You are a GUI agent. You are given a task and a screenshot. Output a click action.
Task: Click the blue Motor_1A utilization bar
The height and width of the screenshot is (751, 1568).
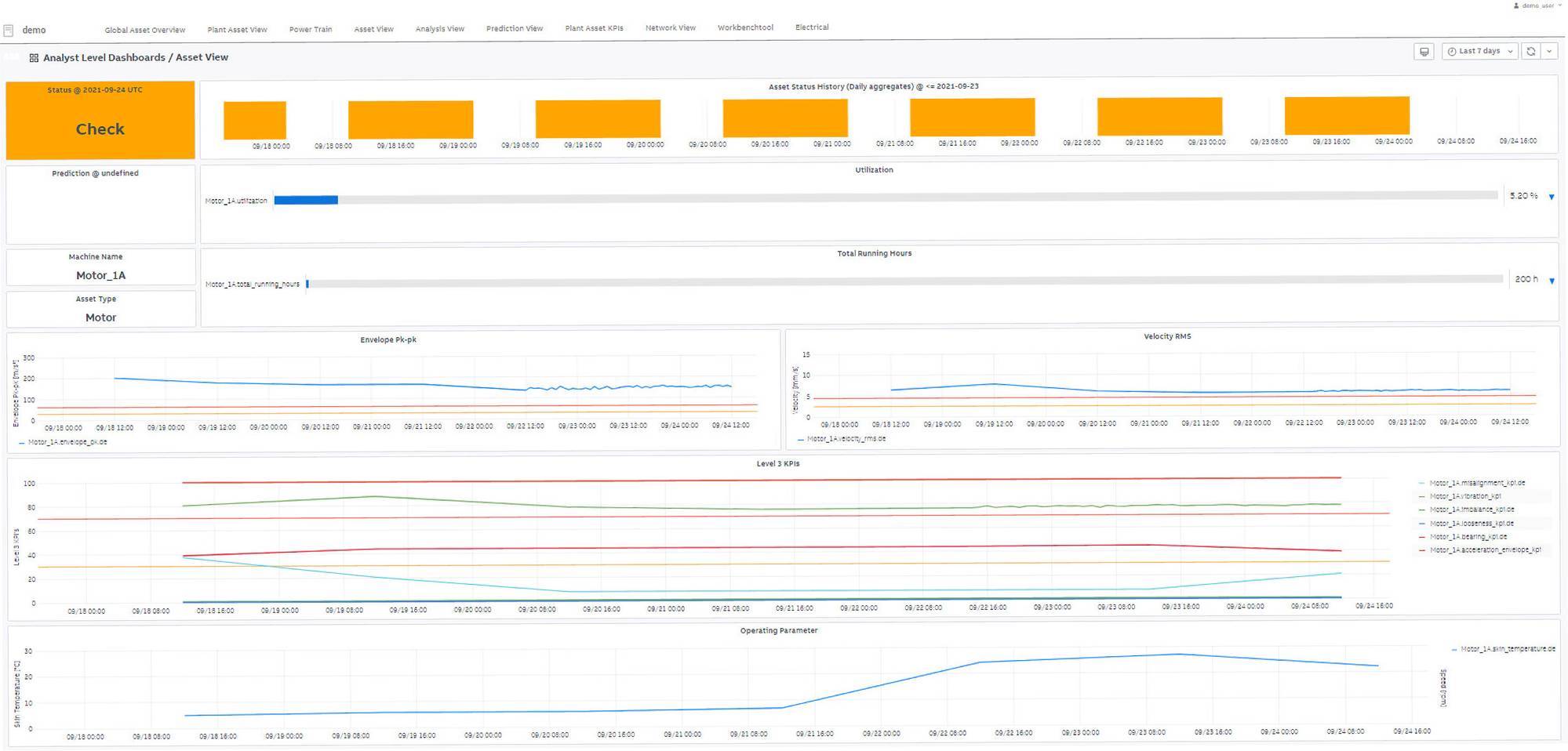tap(306, 201)
